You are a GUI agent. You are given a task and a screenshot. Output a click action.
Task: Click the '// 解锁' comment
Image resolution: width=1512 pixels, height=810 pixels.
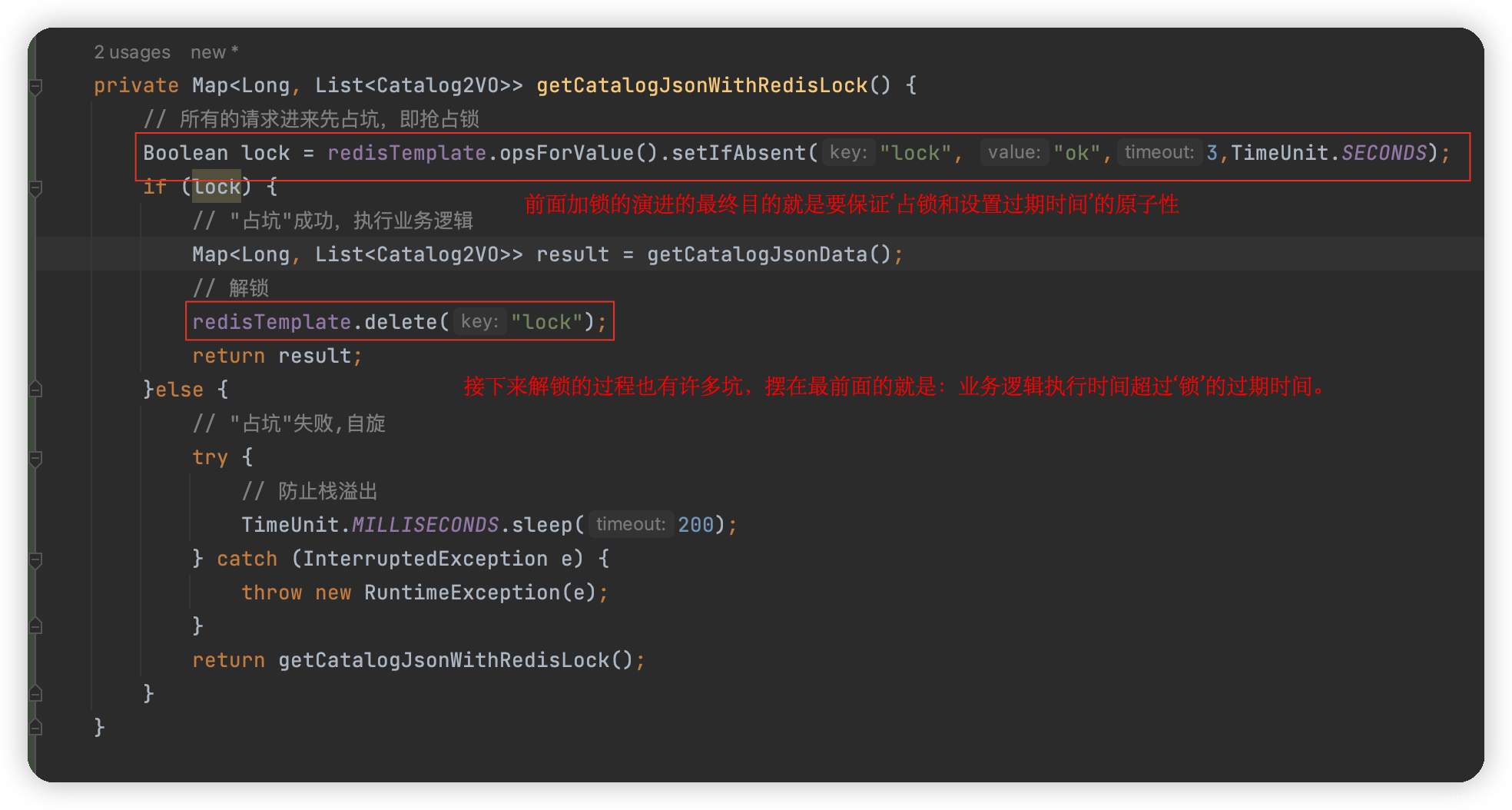[x=230, y=288]
